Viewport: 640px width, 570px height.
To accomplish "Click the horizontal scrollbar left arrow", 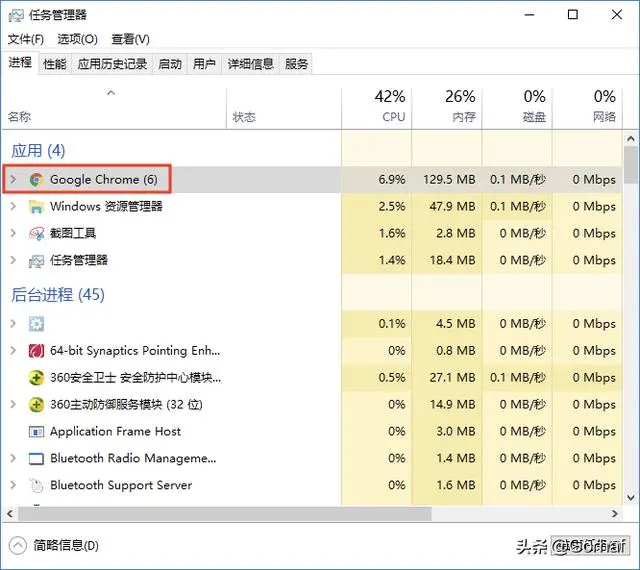I will (x=10, y=514).
